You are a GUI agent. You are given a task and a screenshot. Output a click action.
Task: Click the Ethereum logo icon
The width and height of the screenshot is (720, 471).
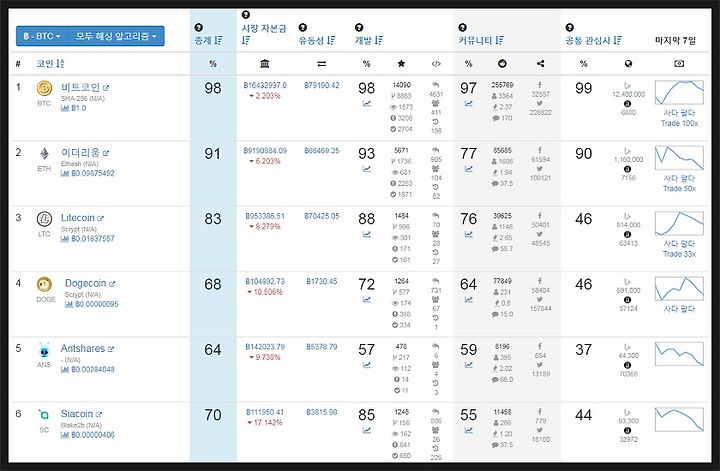pos(44,153)
